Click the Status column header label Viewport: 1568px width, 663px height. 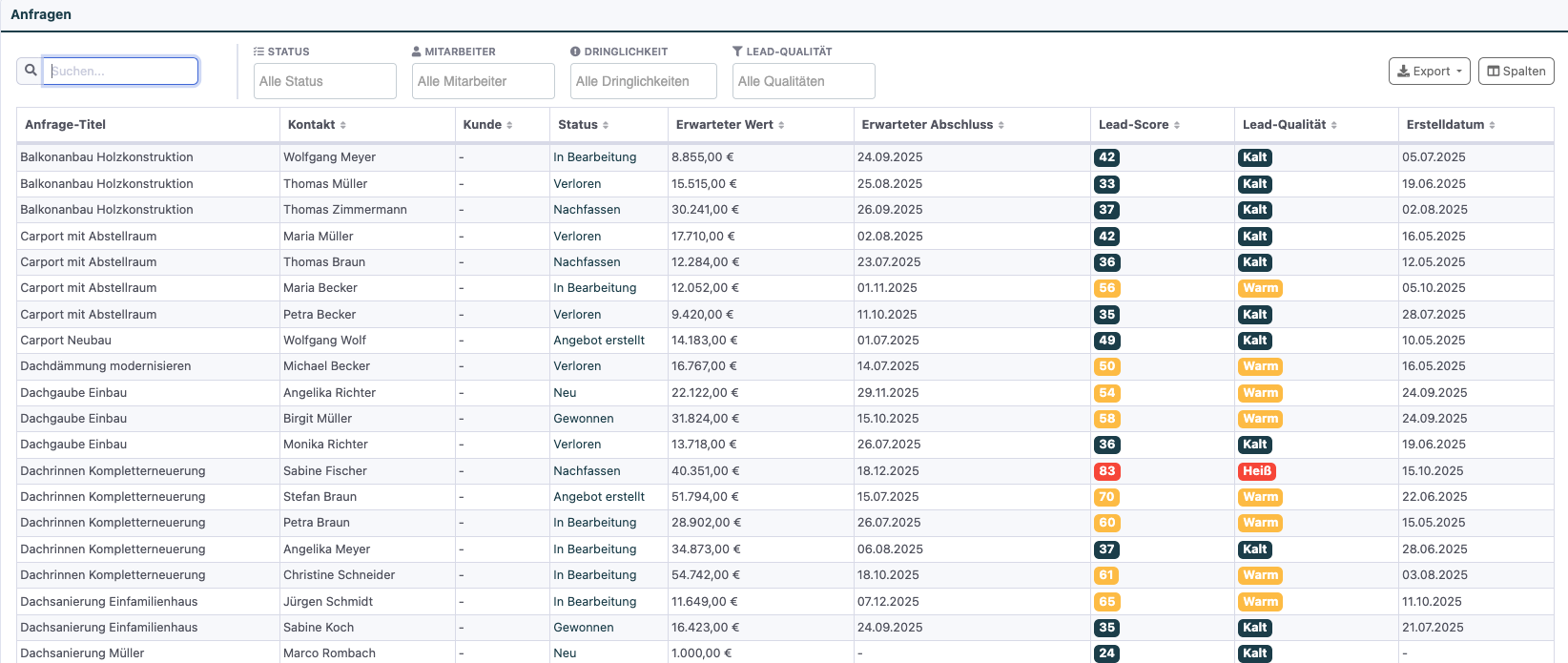pyautogui.click(x=578, y=125)
